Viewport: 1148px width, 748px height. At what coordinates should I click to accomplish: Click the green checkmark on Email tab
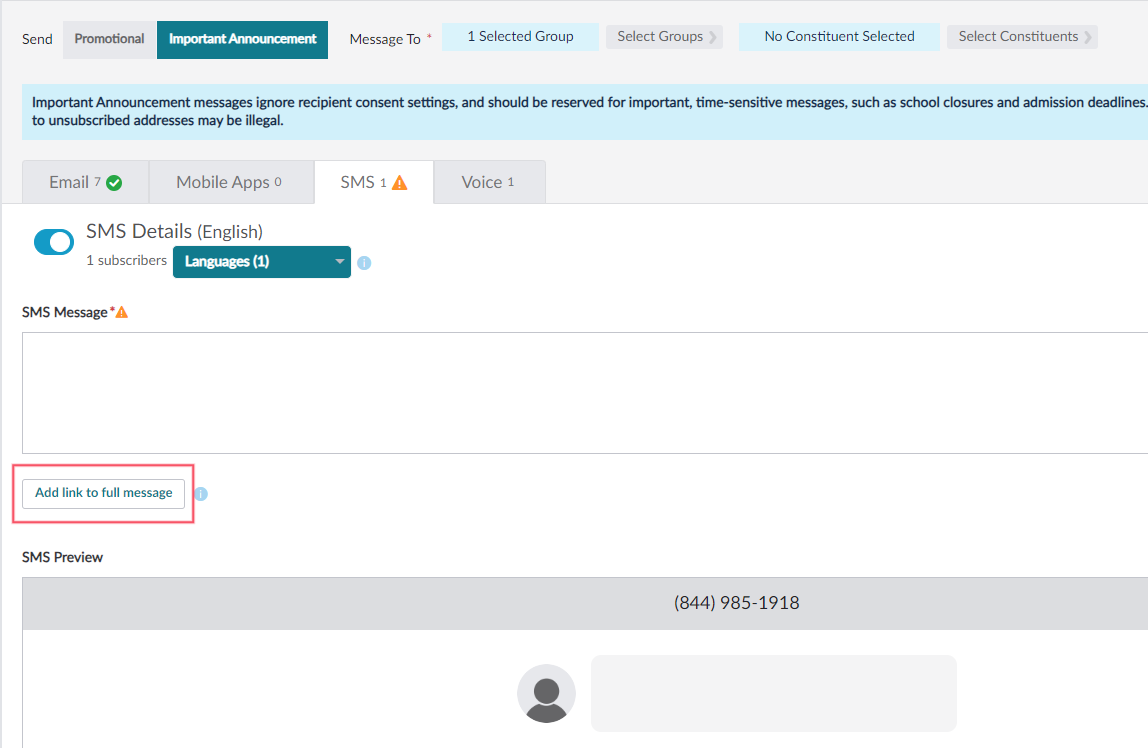[x=114, y=183]
